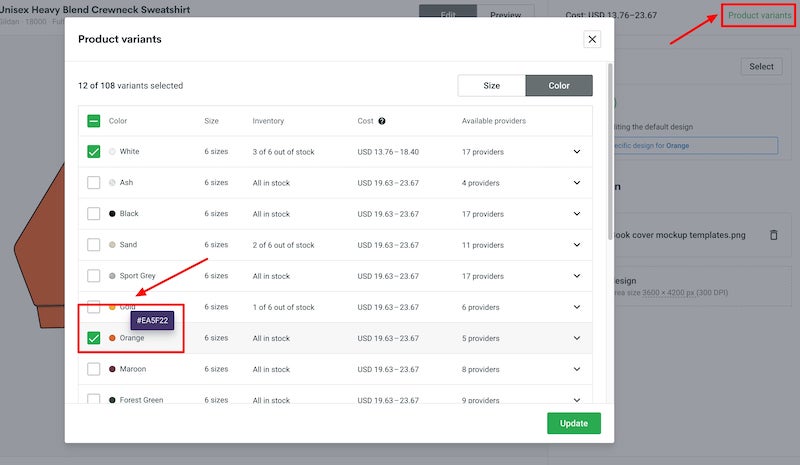This screenshot has width=800, height=465.
Task: Expand the Maroon row chevron
Action: [576, 369]
